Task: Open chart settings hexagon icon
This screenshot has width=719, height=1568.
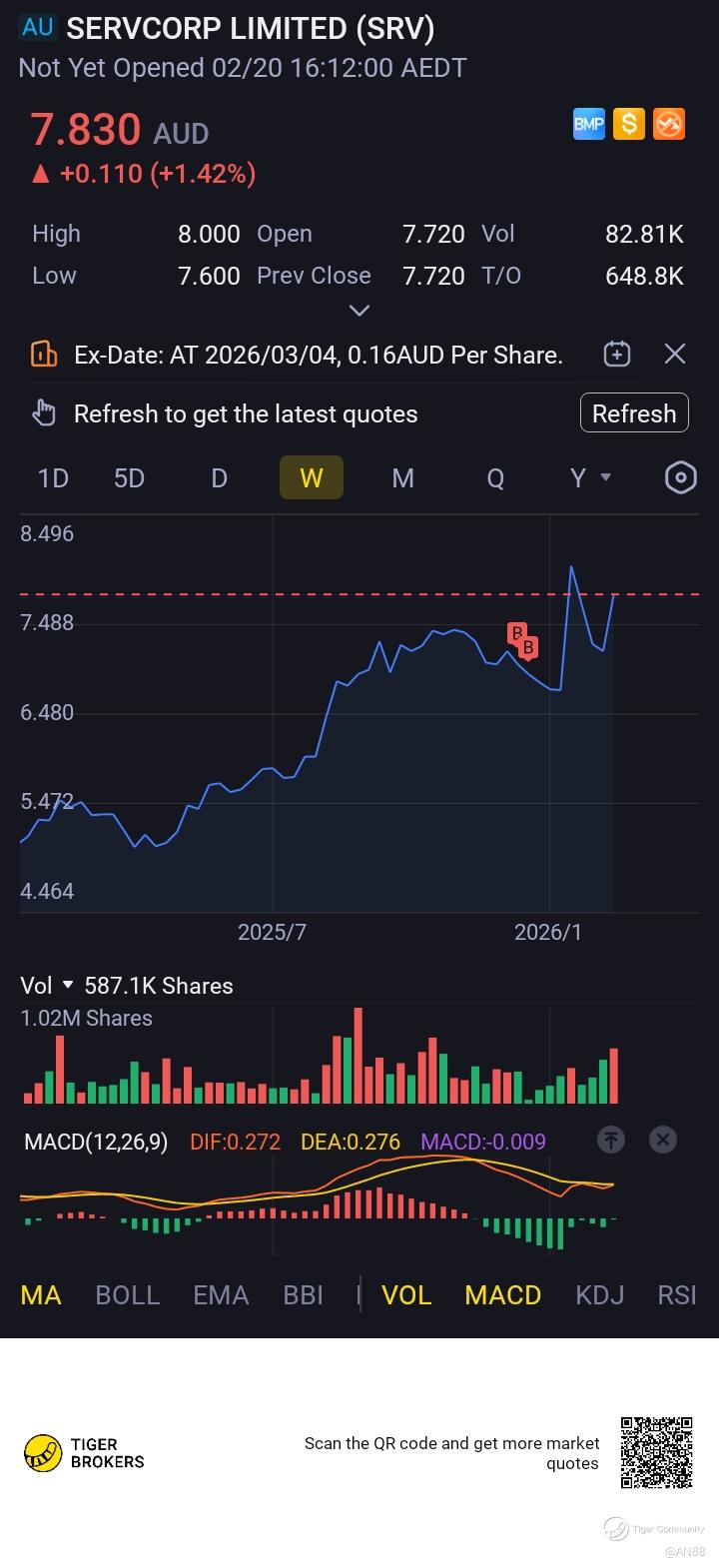Action: pos(680,478)
